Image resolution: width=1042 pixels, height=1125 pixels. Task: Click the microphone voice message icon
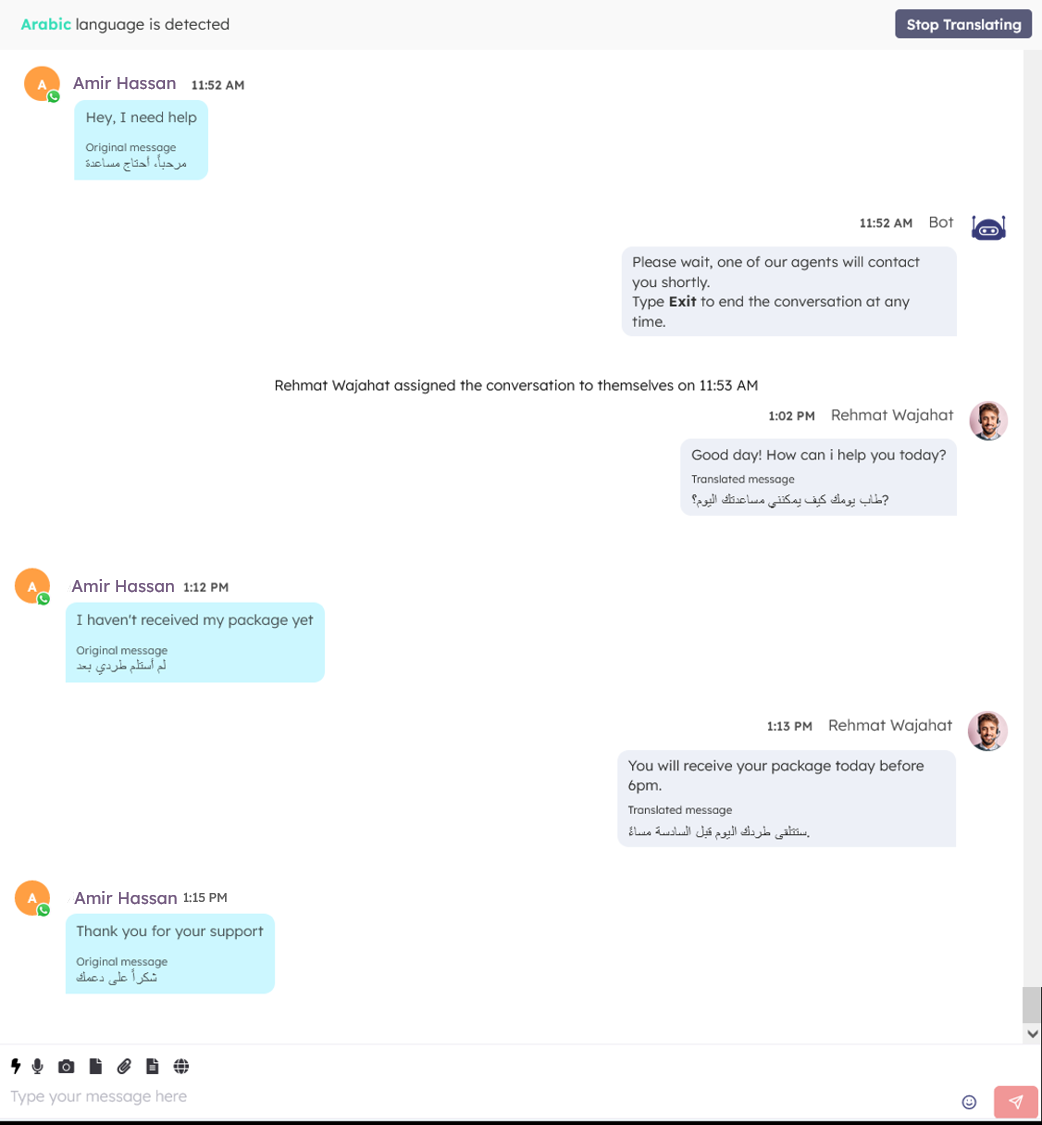coord(38,1066)
